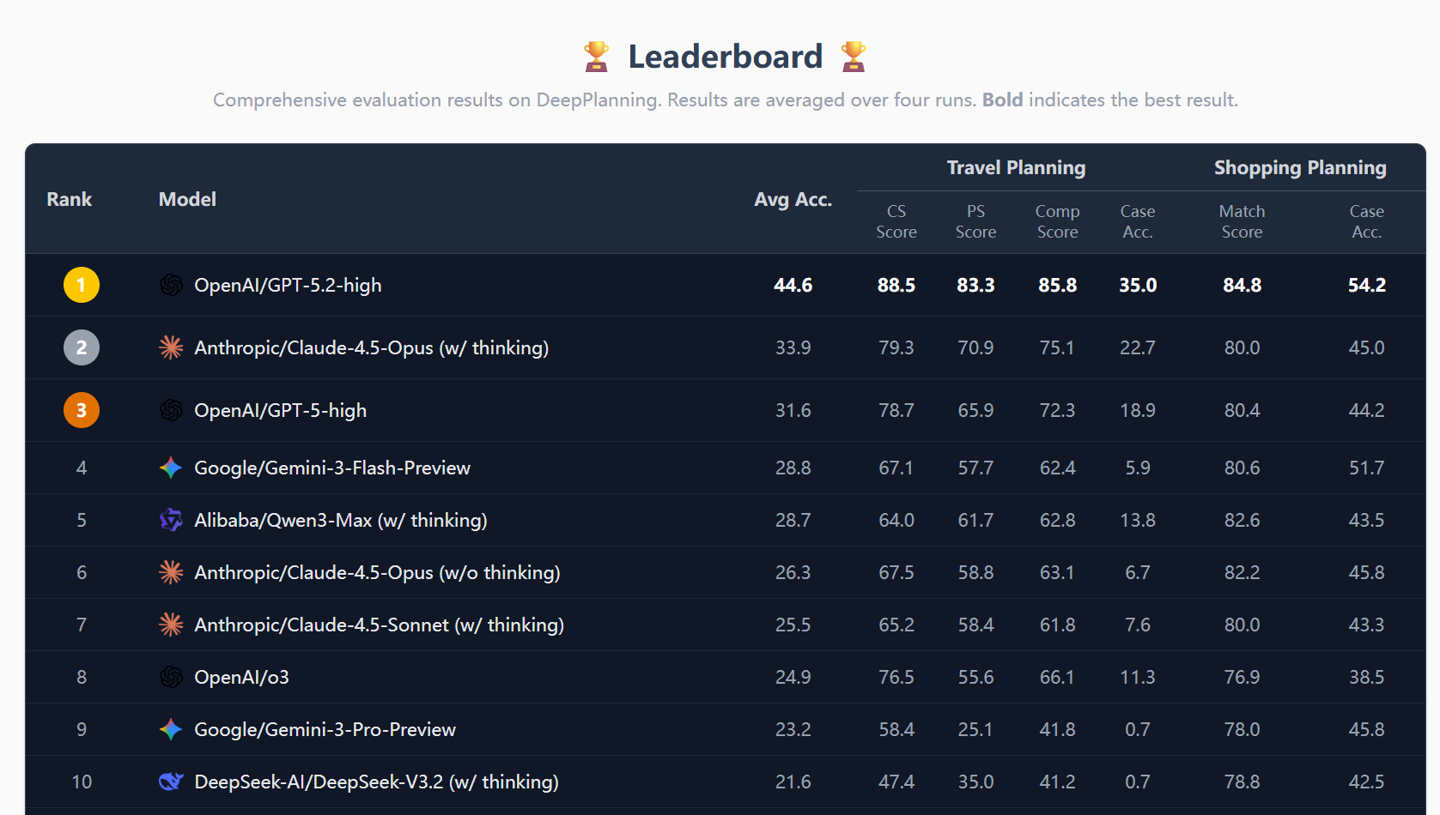Click the trophy icon left of Leaderboard
The width and height of the screenshot is (1440, 815).
tap(596, 57)
